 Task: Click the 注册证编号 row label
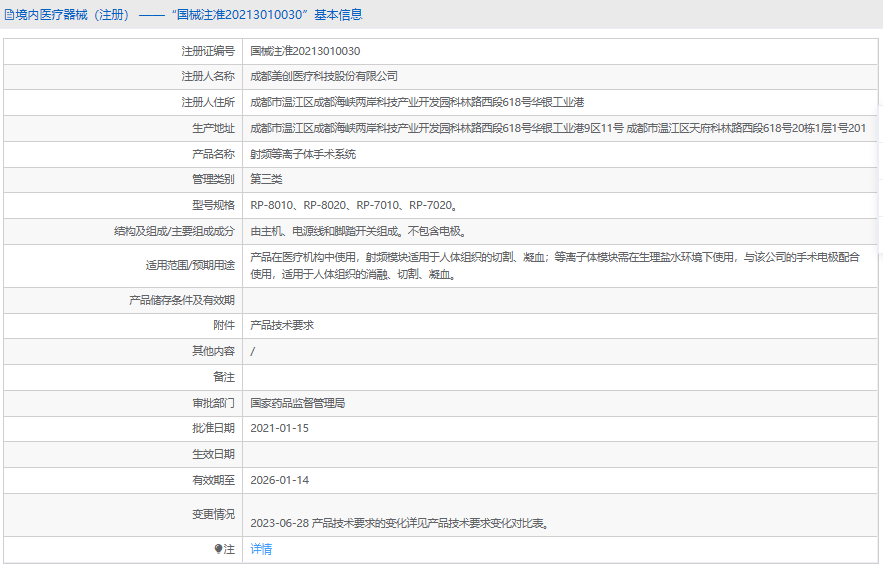tap(208, 50)
